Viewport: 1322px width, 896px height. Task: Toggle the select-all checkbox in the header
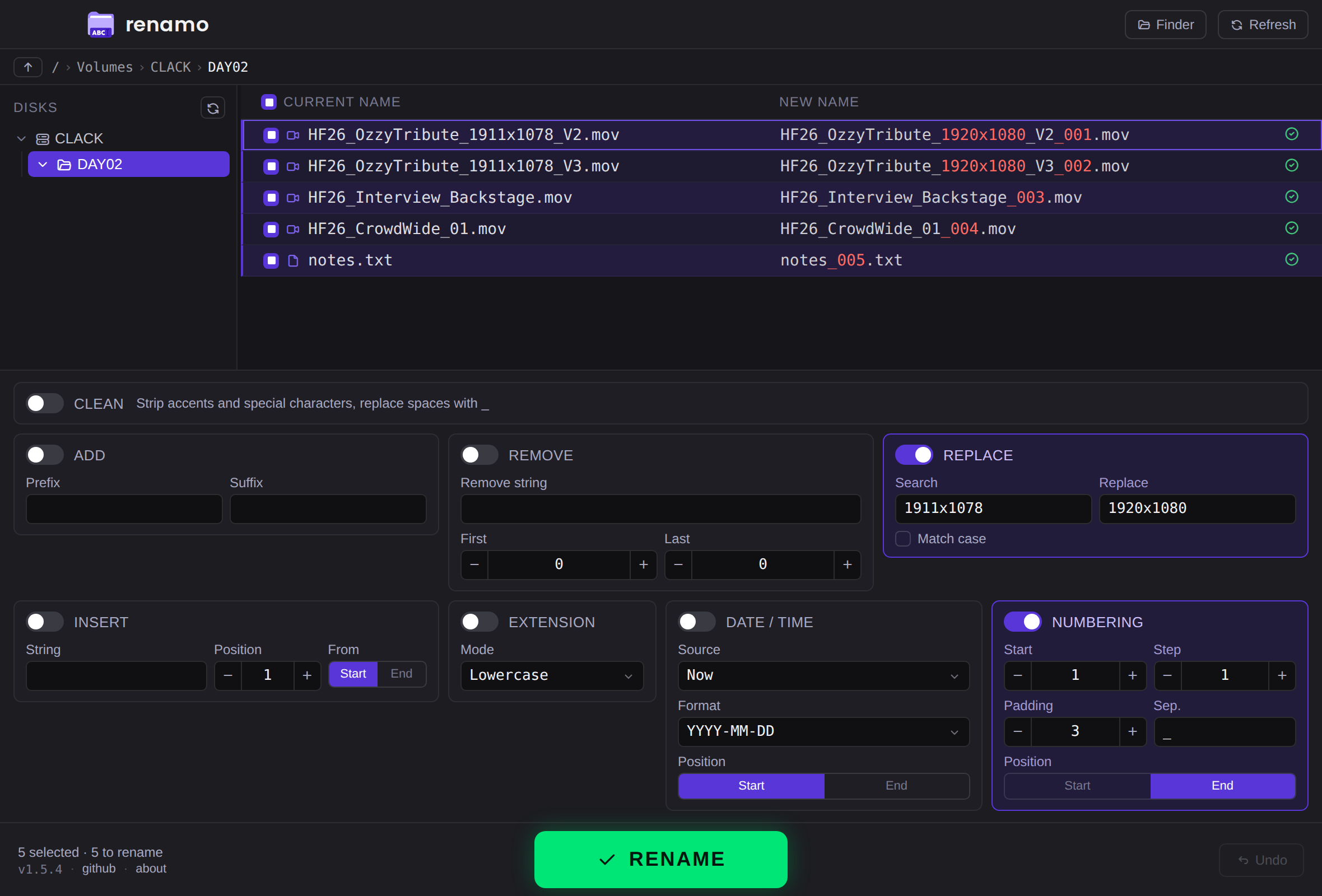pos(268,102)
